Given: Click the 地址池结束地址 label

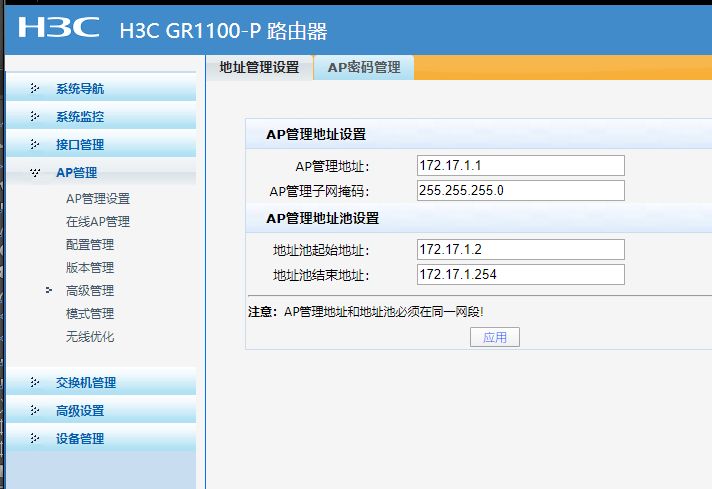Looking at the screenshot, I should coord(321,275).
